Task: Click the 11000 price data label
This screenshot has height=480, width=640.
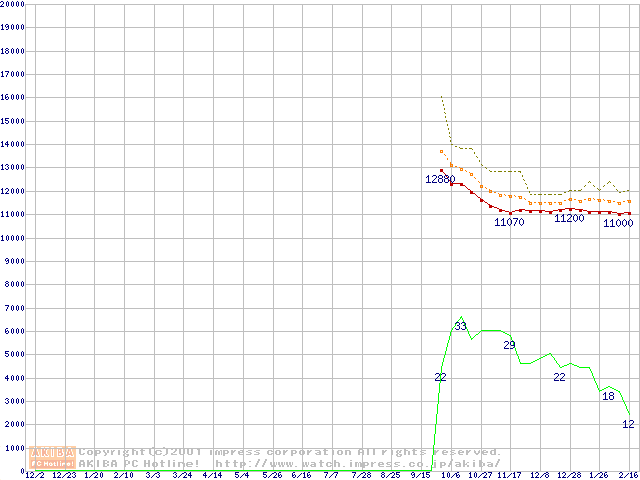Action: tap(617, 223)
